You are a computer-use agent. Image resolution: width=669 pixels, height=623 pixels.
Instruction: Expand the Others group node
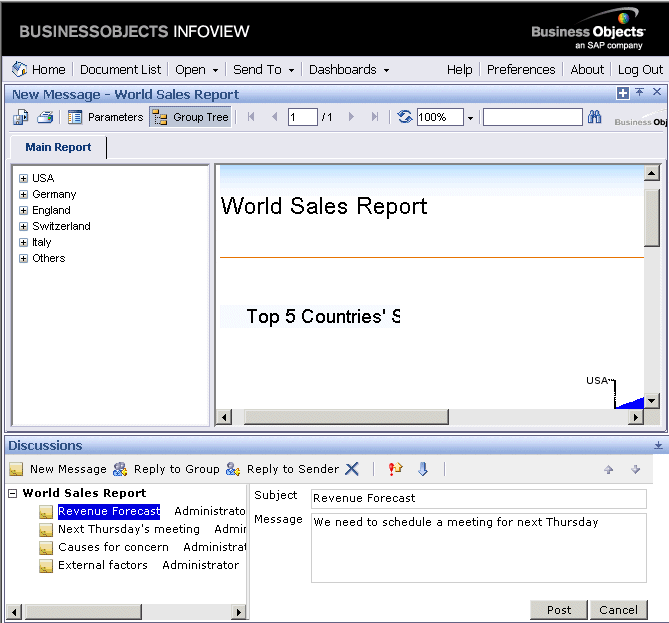point(23,259)
